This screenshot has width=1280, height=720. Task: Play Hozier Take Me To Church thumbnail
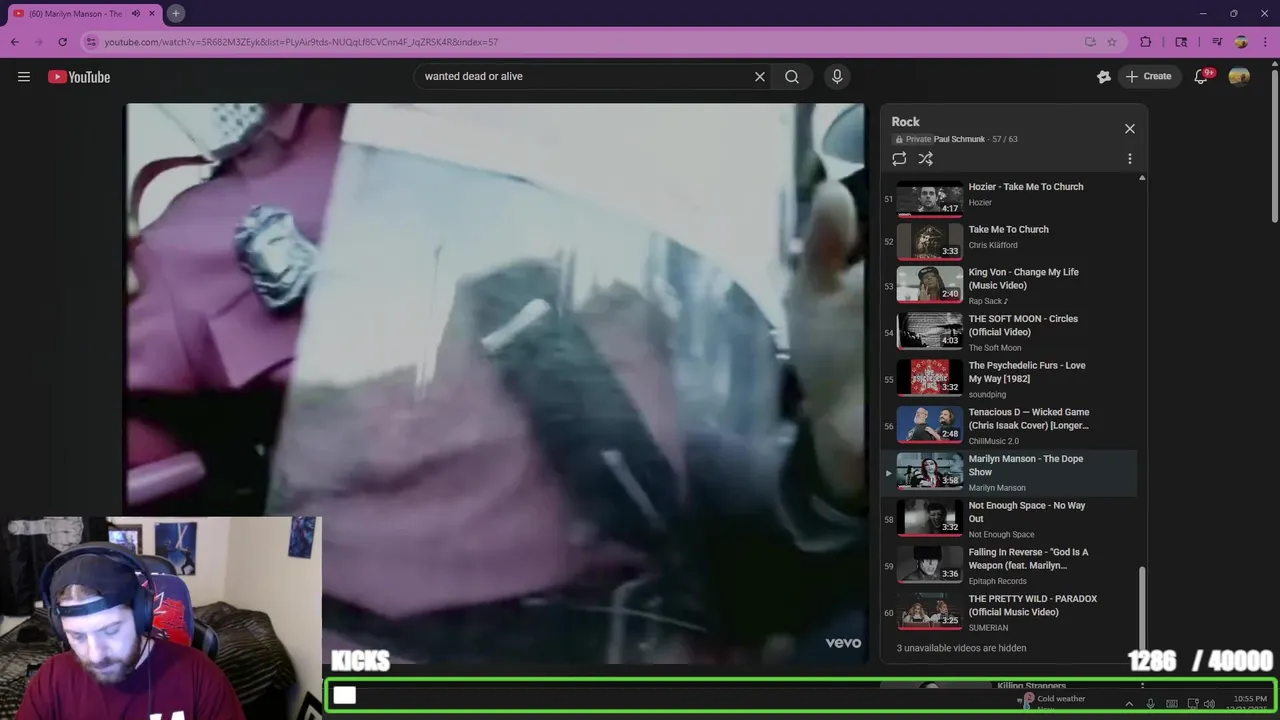point(929,198)
